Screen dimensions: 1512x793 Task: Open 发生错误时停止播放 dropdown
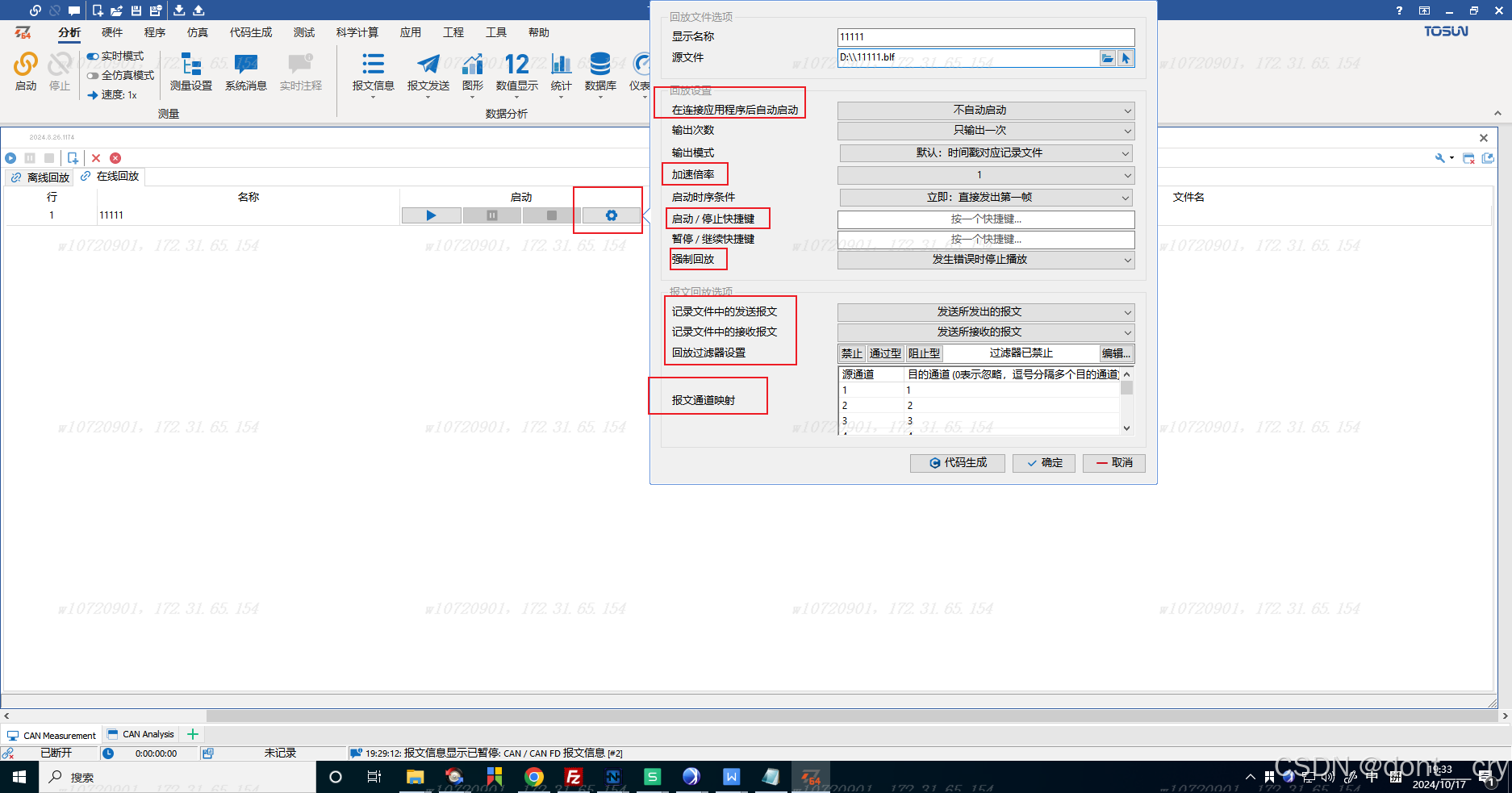coord(986,260)
